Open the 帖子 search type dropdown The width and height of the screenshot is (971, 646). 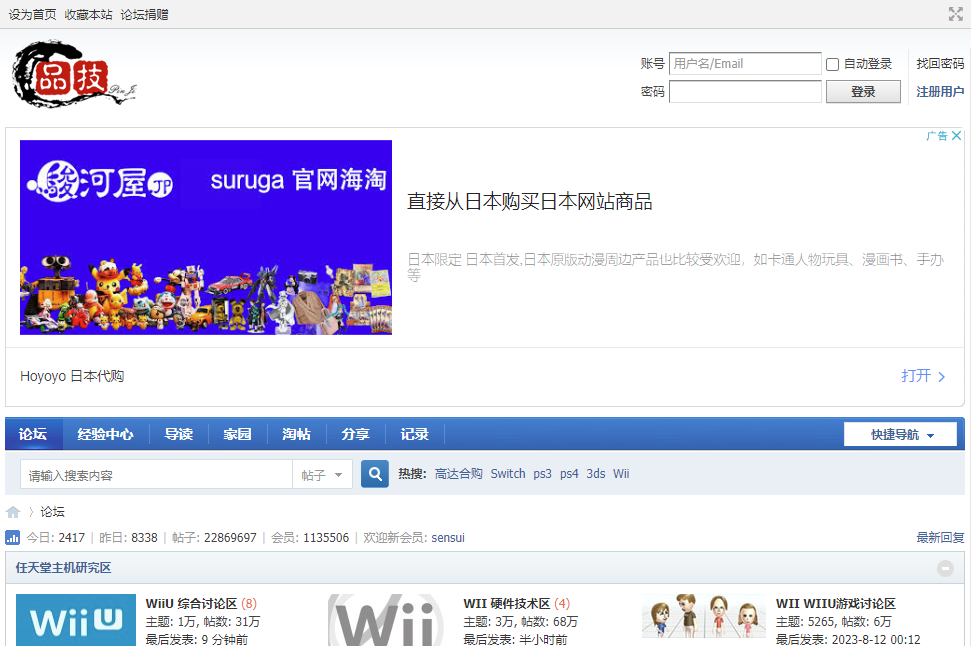(x=322, y=475)
